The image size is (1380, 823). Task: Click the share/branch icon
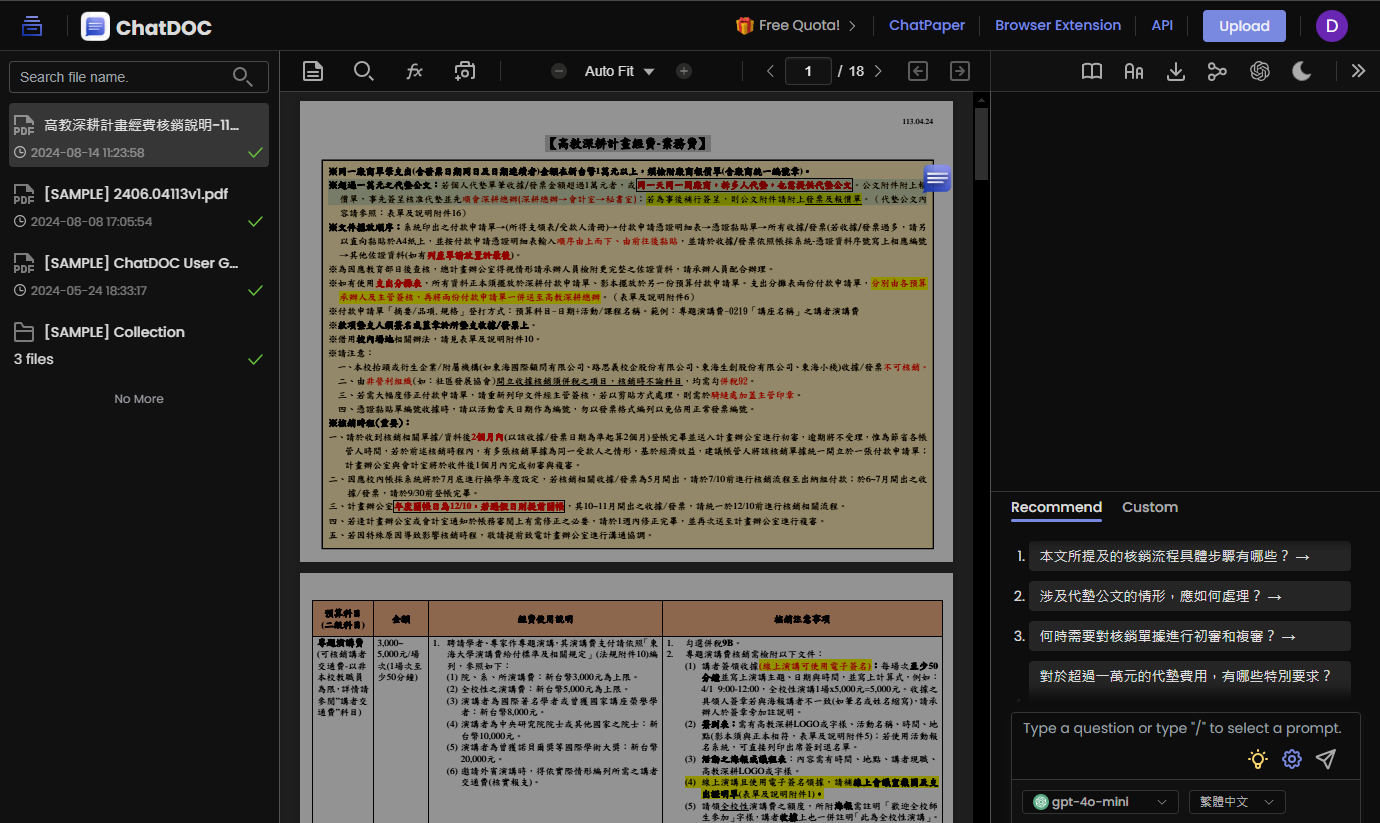click(1217, 71)
